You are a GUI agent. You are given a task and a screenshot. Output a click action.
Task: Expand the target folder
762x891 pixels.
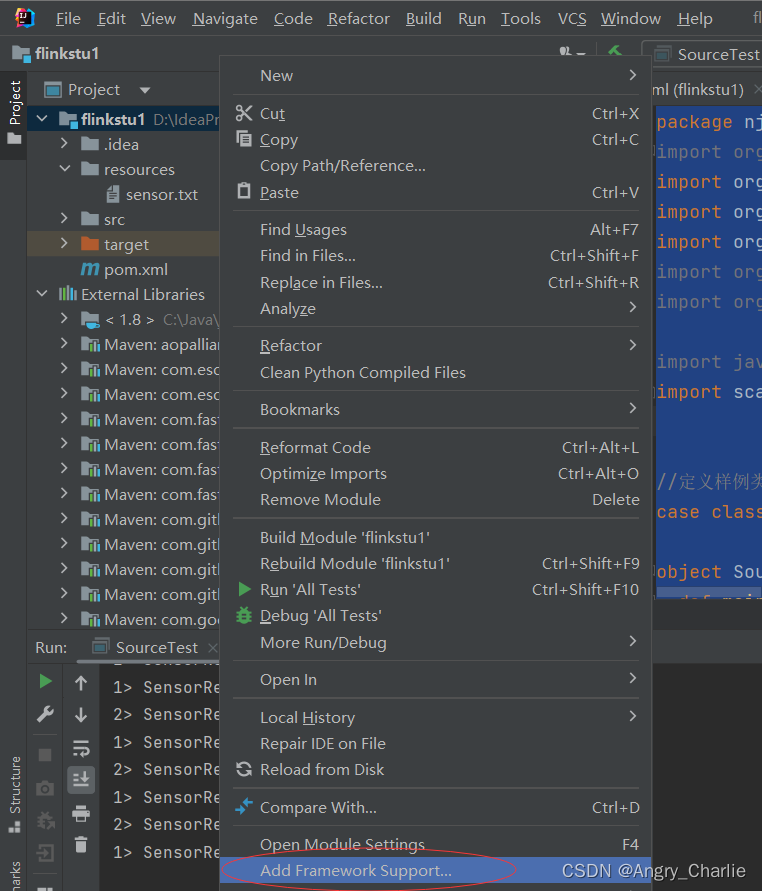click(64, 243)
